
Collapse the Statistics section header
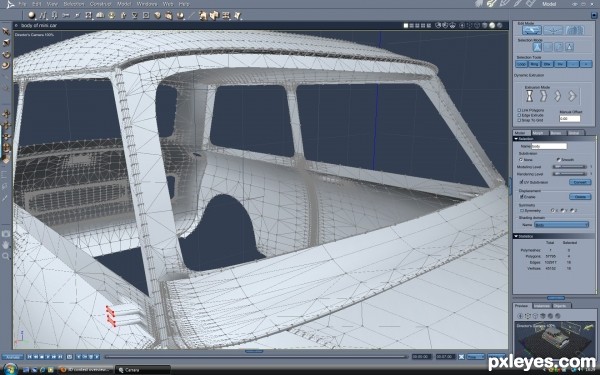pyautogui.click(x=516, y=236)
